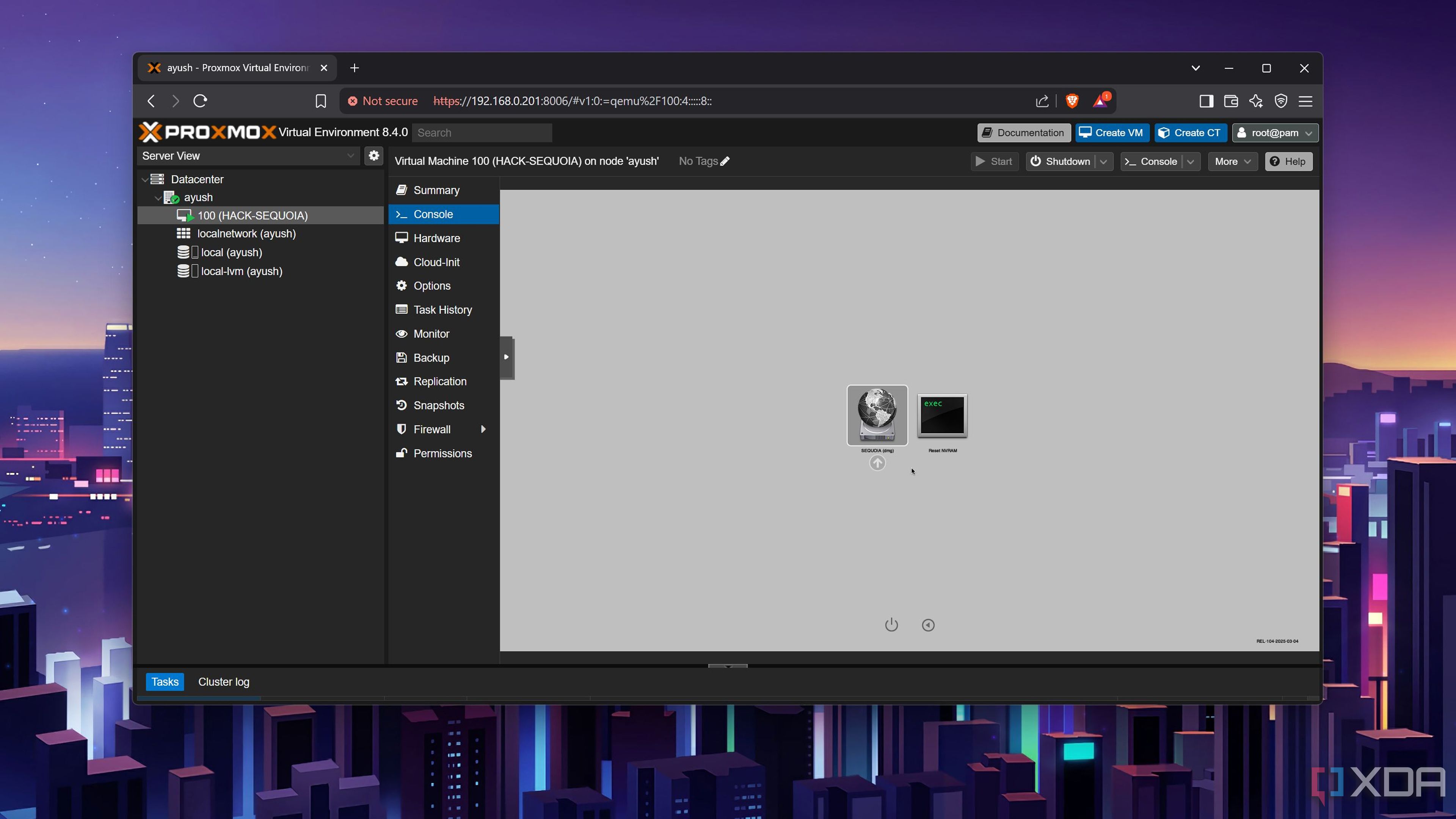Click the Not secure warning badge
Viewport: 1456px width, 819px height.
383,101
